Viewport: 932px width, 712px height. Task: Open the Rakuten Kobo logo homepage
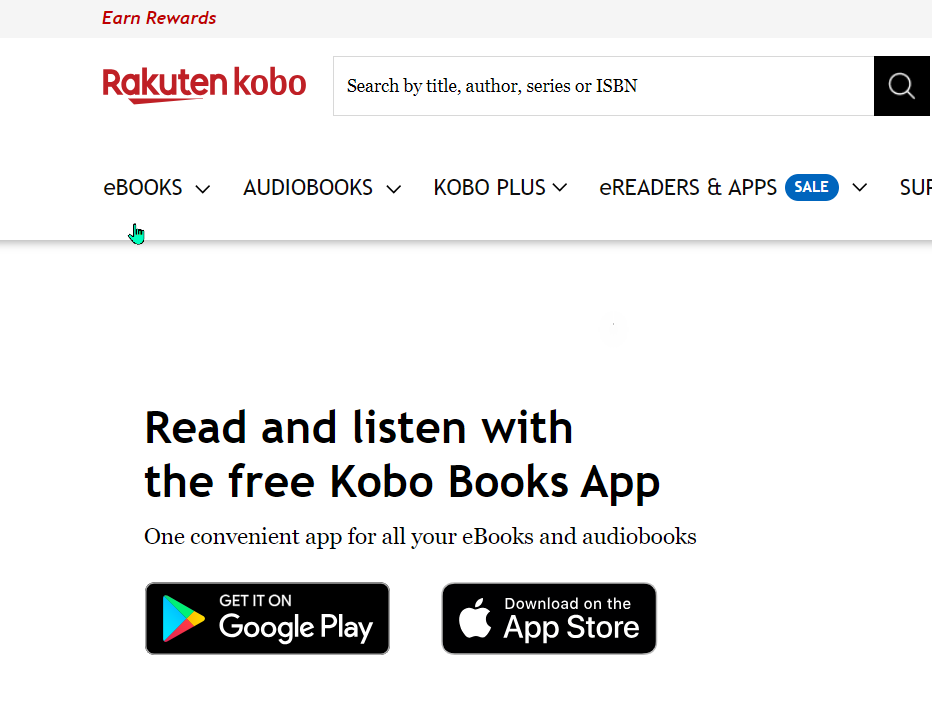204,85
